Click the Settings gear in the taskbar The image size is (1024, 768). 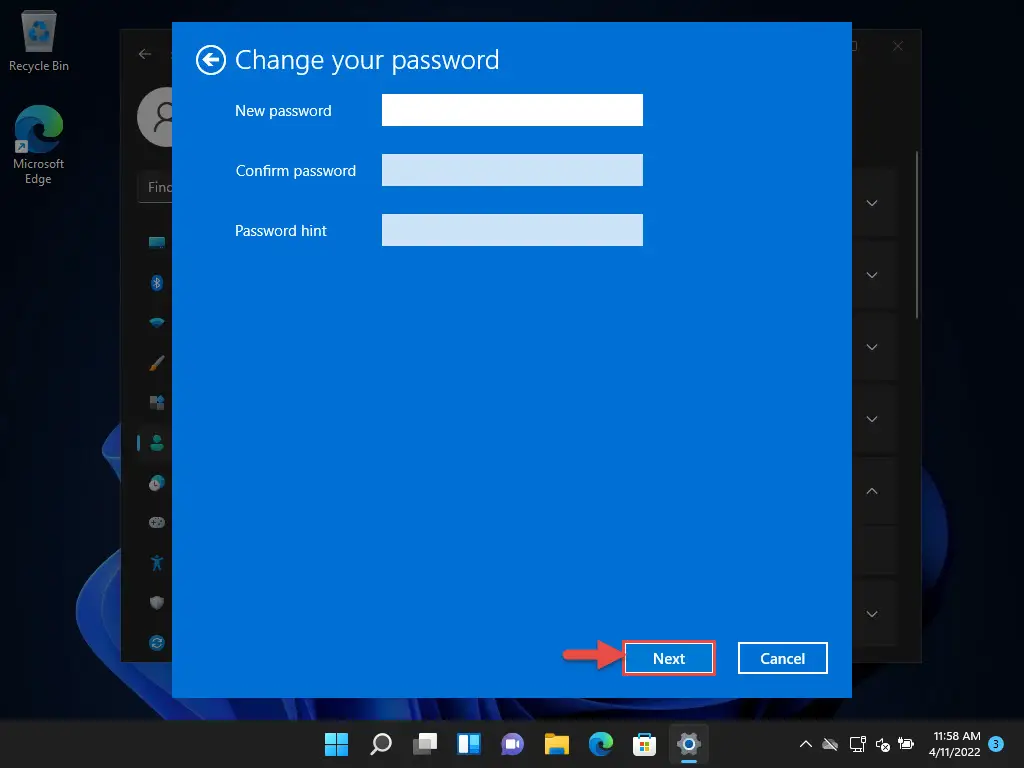click(688, 744)
